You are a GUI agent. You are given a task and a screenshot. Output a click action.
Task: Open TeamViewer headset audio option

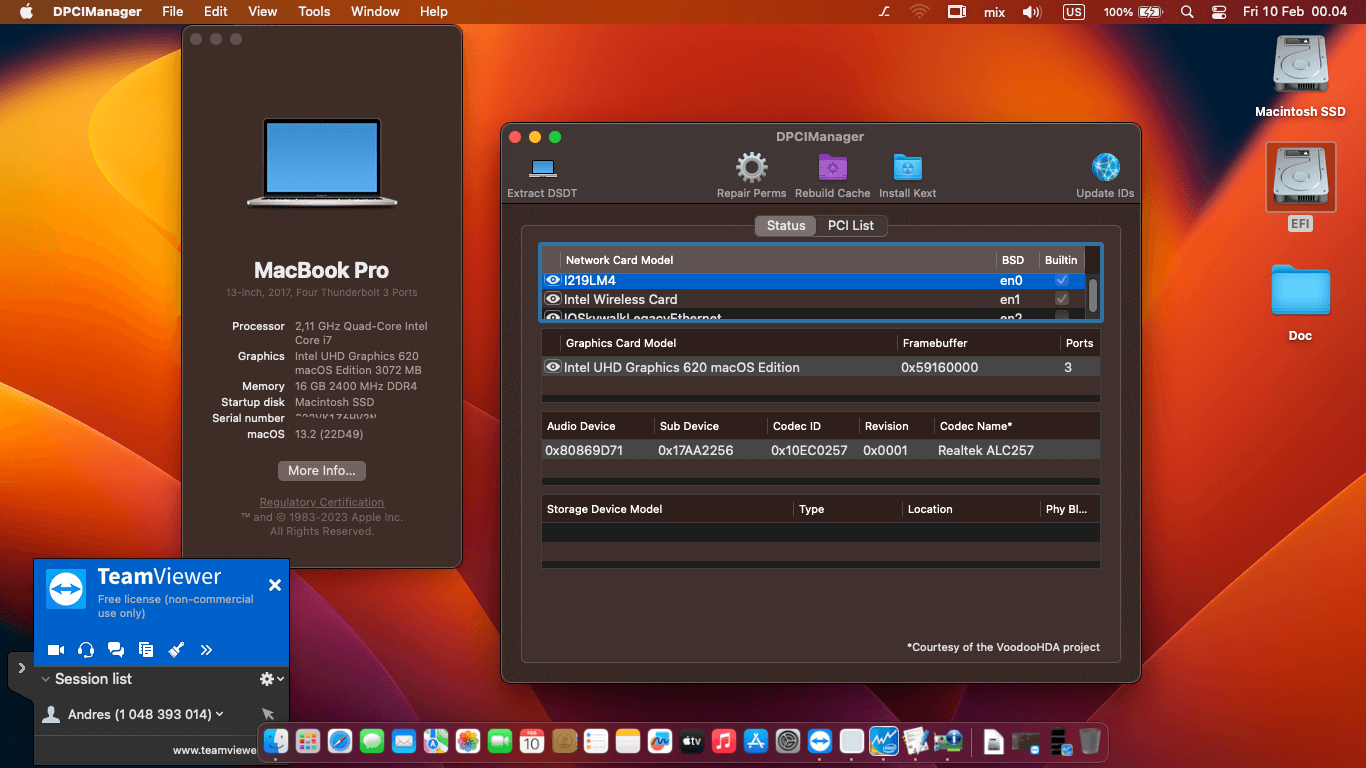coord(86,650)
